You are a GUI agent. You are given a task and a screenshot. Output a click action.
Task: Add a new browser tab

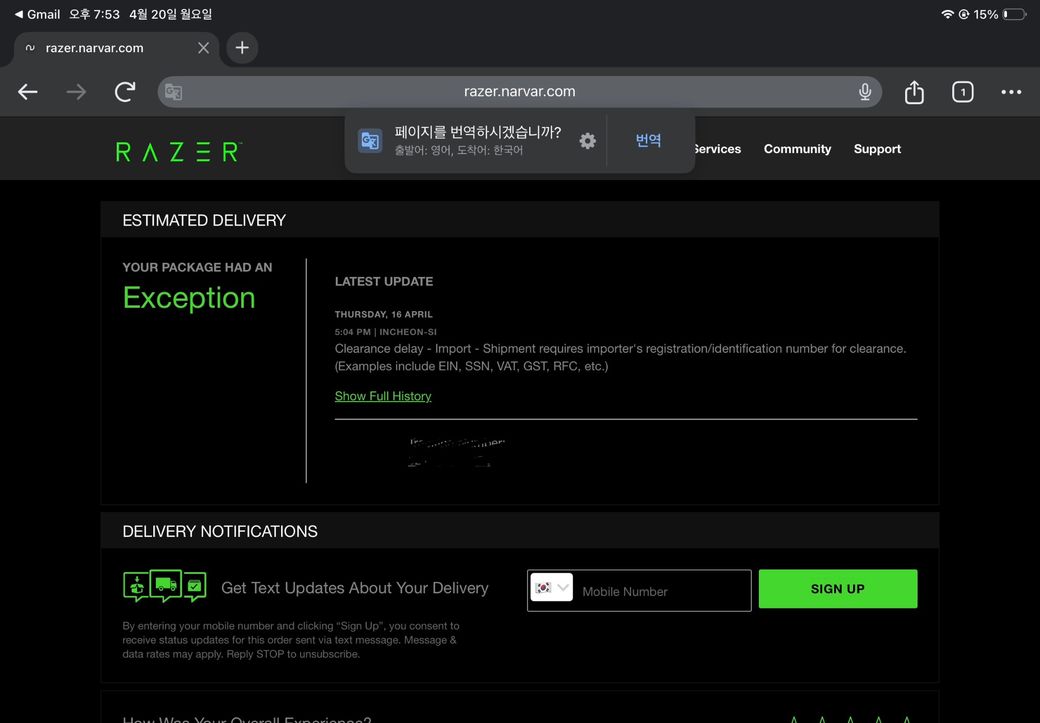point(242,48)
